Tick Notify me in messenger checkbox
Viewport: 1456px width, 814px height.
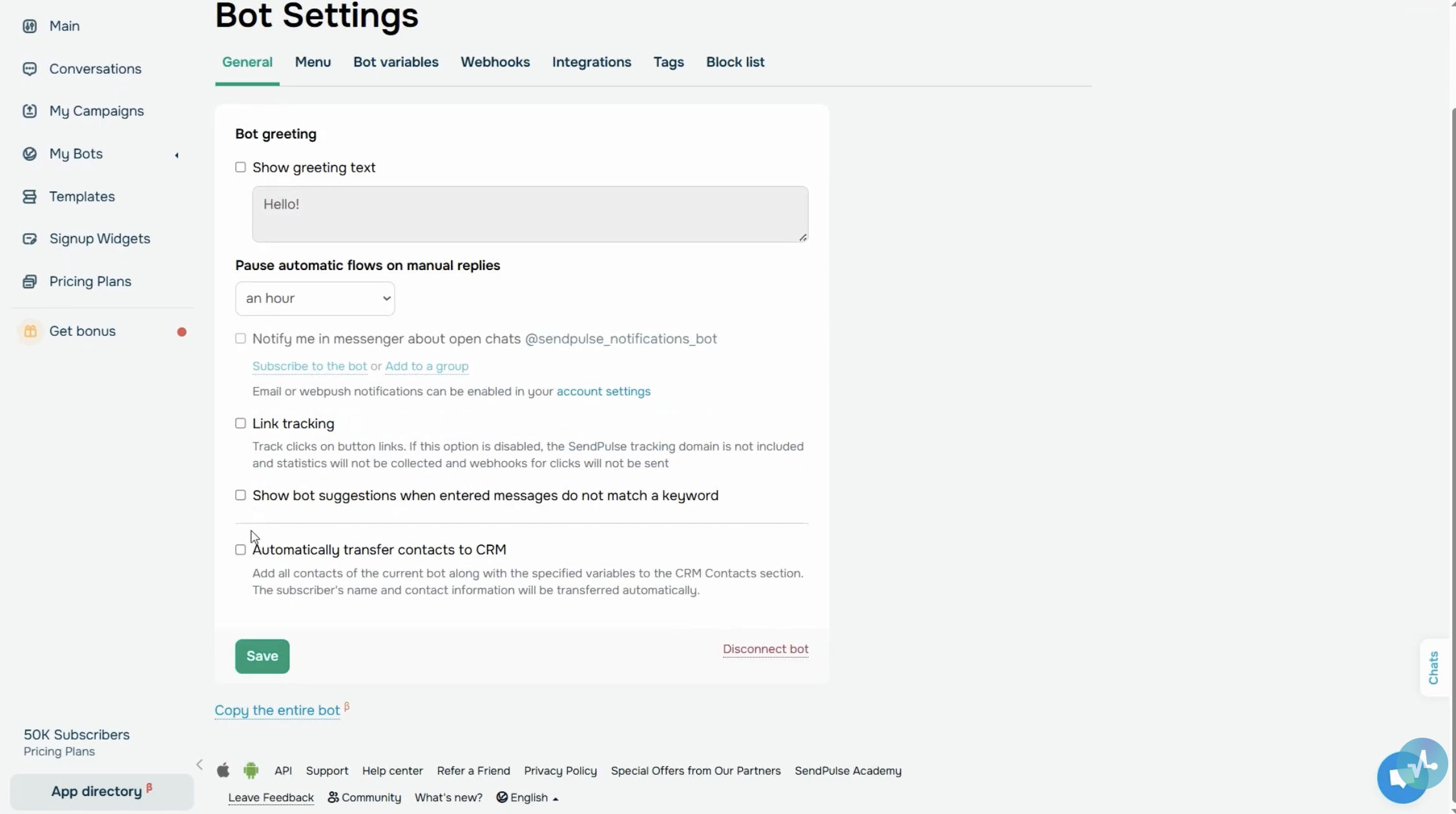240,339
